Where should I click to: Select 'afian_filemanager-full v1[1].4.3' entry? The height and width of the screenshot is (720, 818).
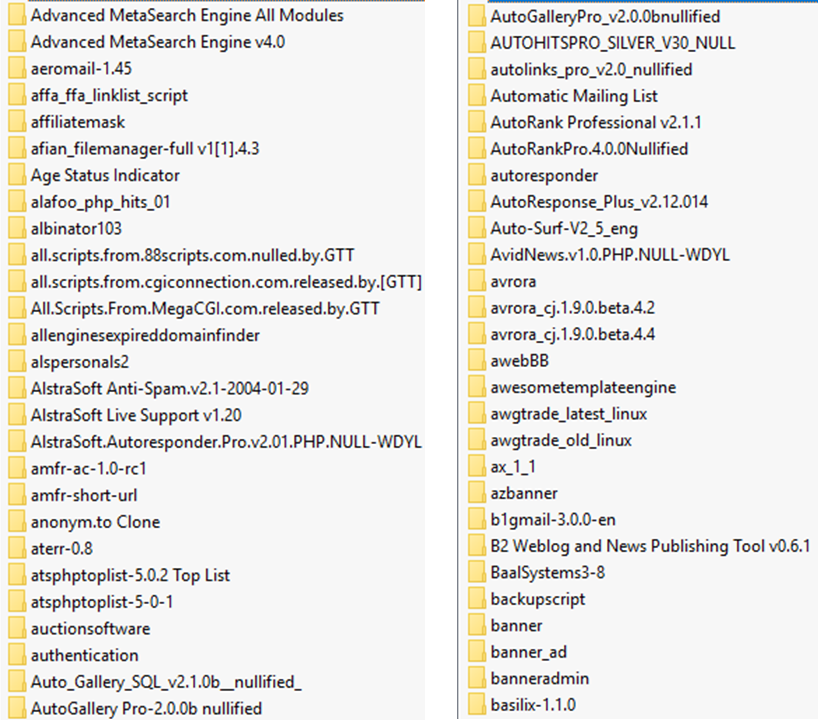coord(145,149)
